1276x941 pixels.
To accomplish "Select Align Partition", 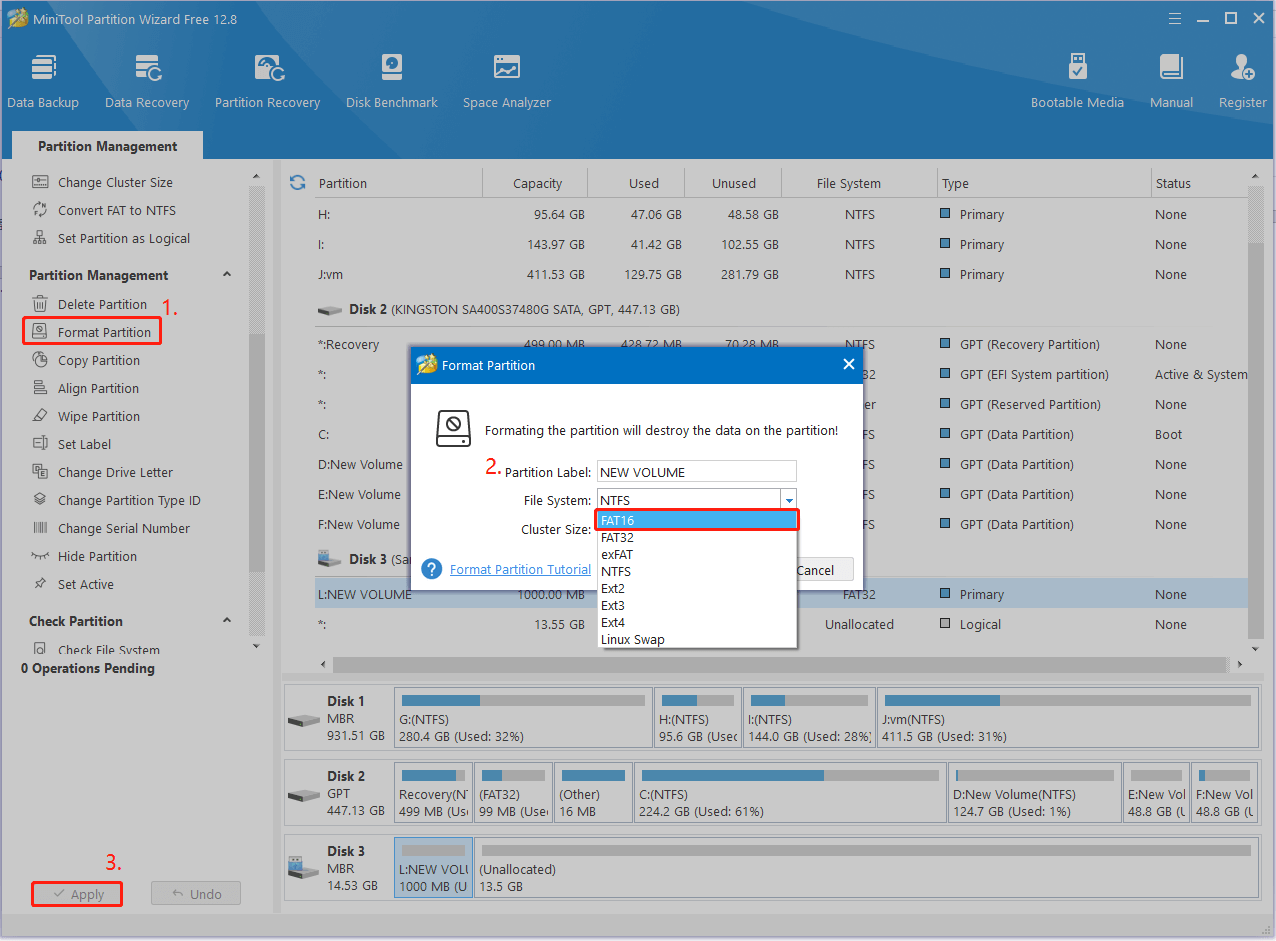I will [x=98, y=388].
